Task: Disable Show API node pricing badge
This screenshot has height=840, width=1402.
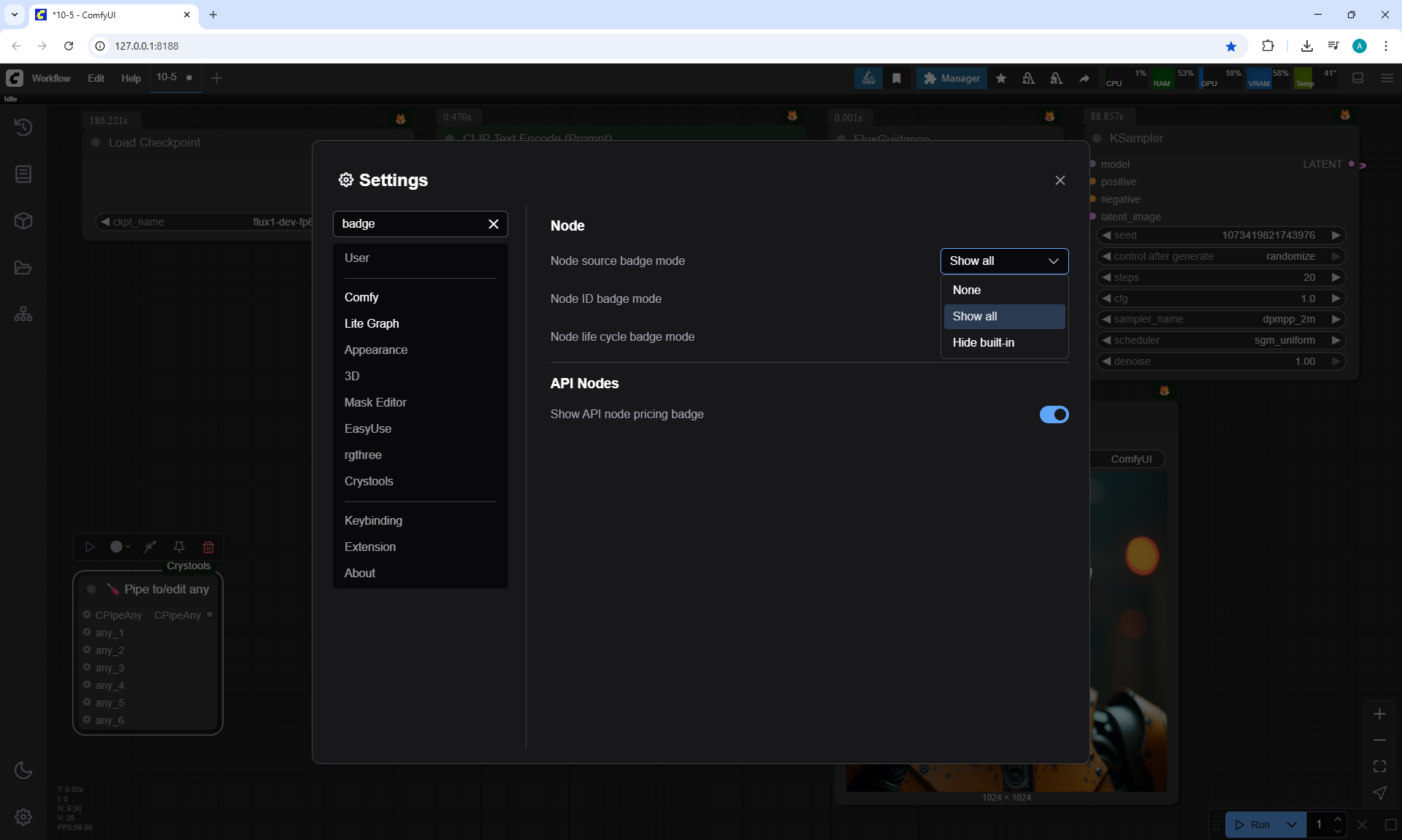Action: click(x=1054, y=415)
